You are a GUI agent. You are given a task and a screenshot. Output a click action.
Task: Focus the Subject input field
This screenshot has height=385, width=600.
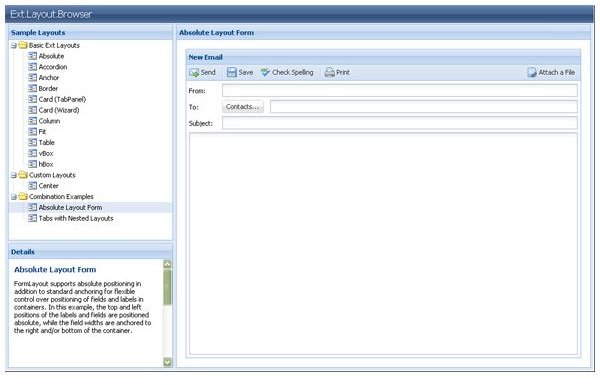399,123
